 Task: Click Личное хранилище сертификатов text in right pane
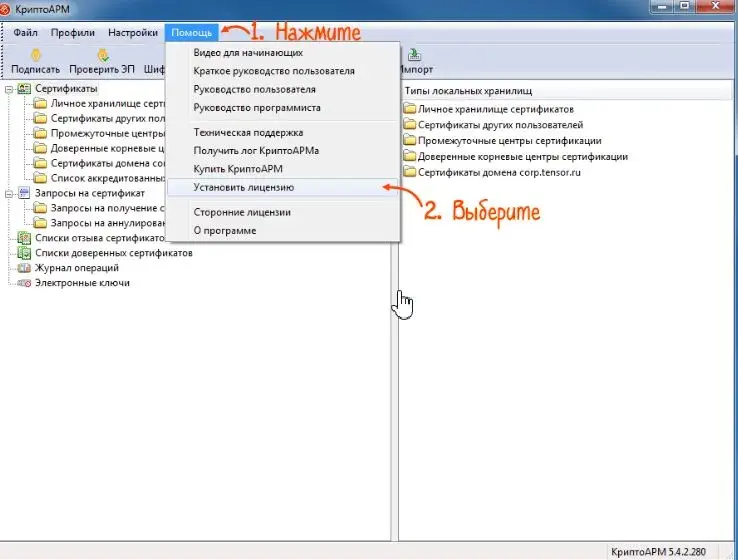click(x=496, y=109)
